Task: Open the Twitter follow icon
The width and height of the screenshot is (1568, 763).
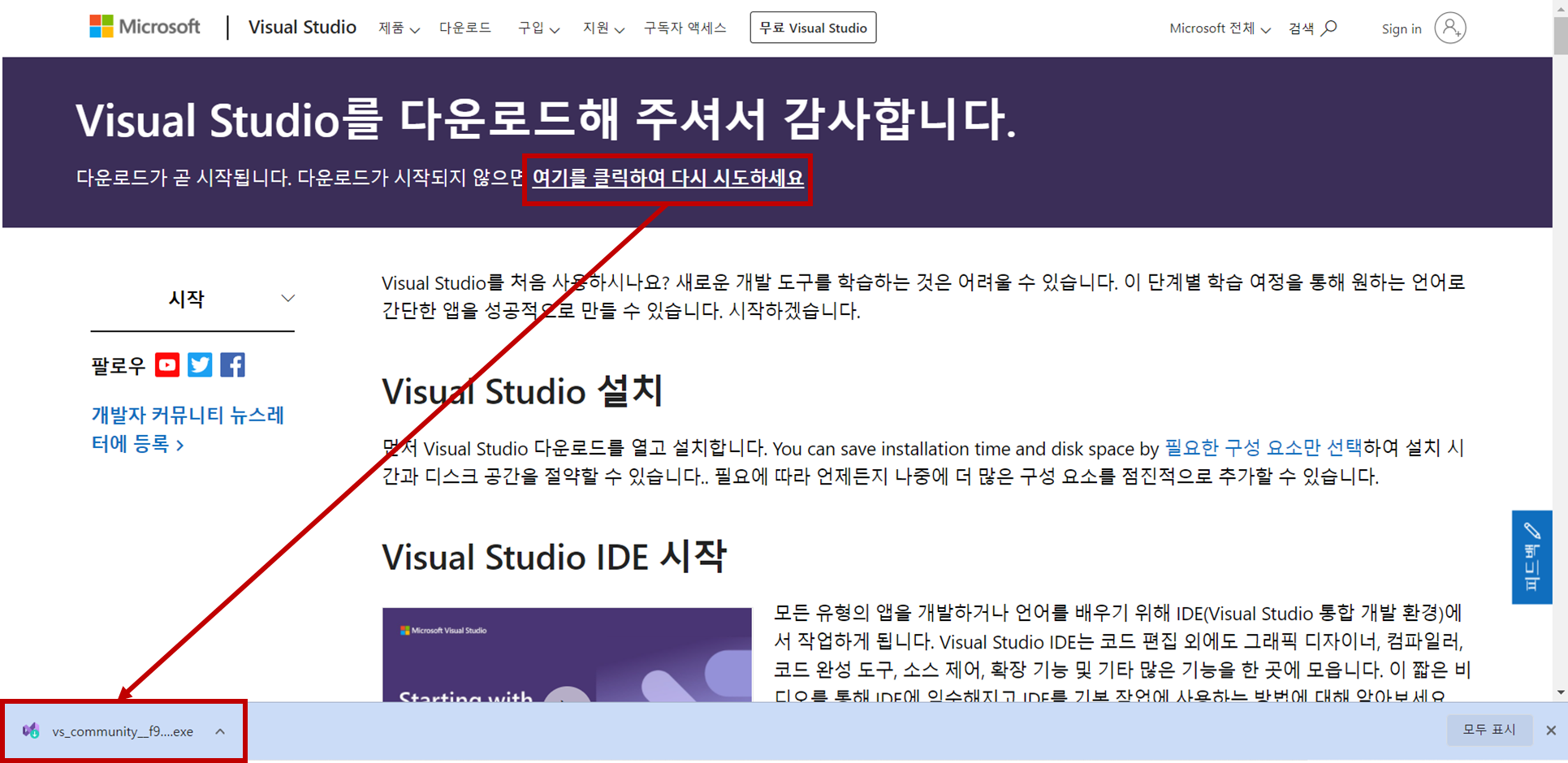Action: click(x=200, y=365)
